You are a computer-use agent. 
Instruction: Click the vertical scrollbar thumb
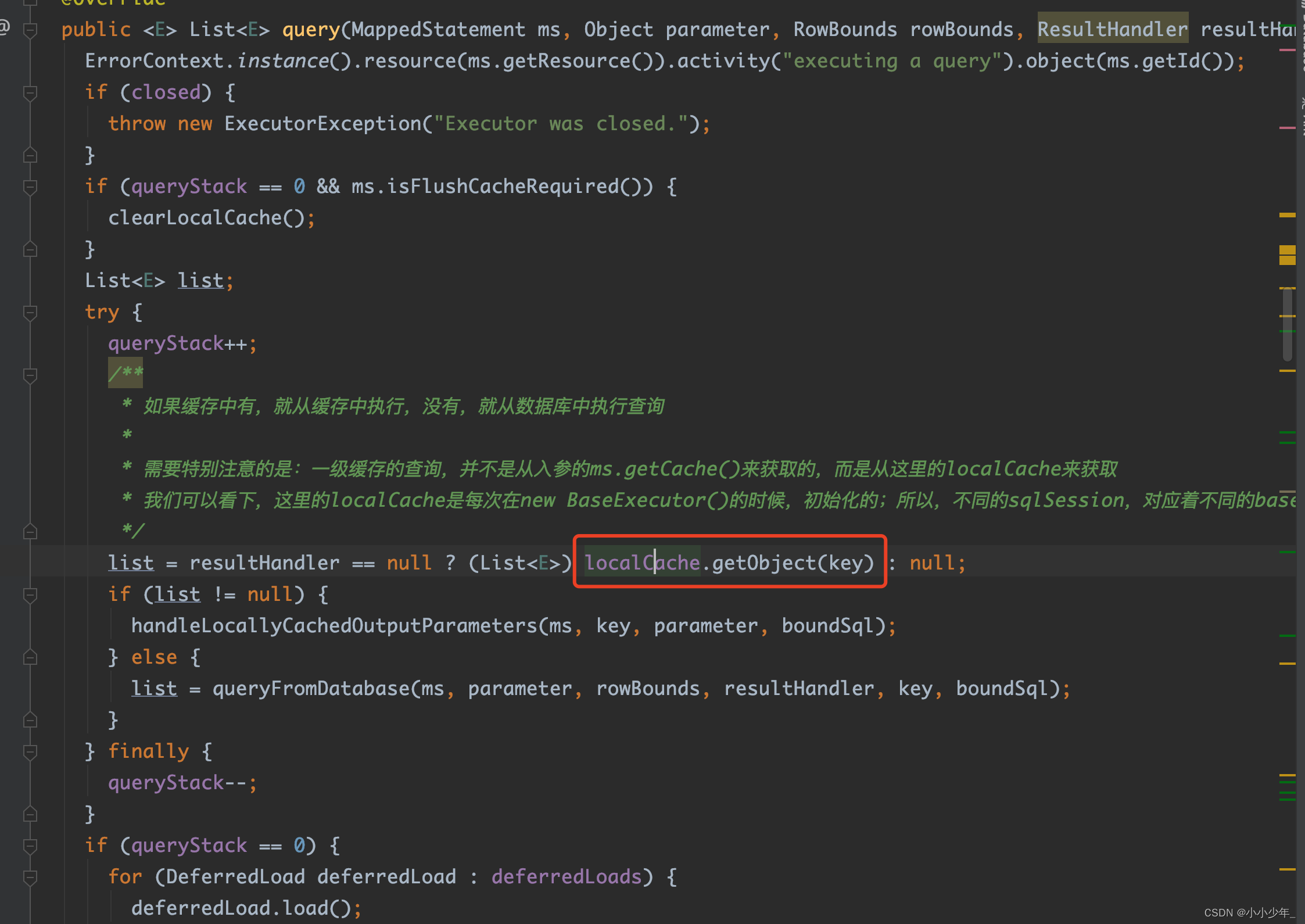click(1287, 324)
